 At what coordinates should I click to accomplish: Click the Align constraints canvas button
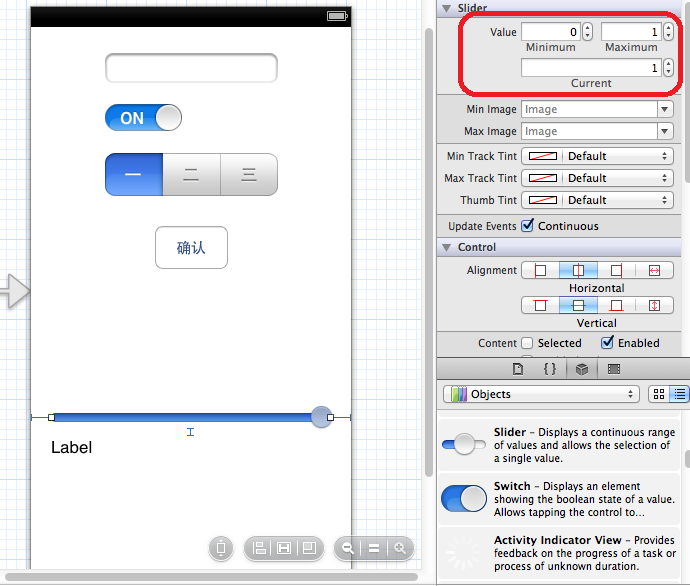[x=259, y=548]
